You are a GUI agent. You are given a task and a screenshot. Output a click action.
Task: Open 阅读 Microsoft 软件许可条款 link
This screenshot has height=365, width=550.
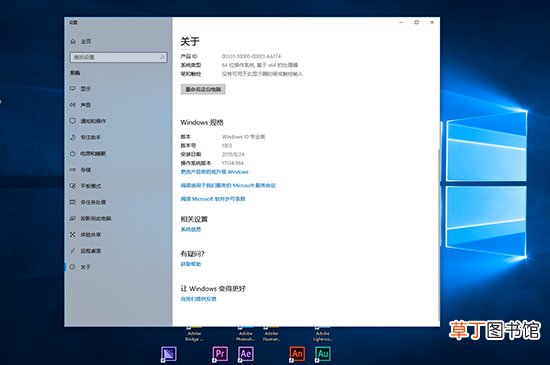[213, 199]
